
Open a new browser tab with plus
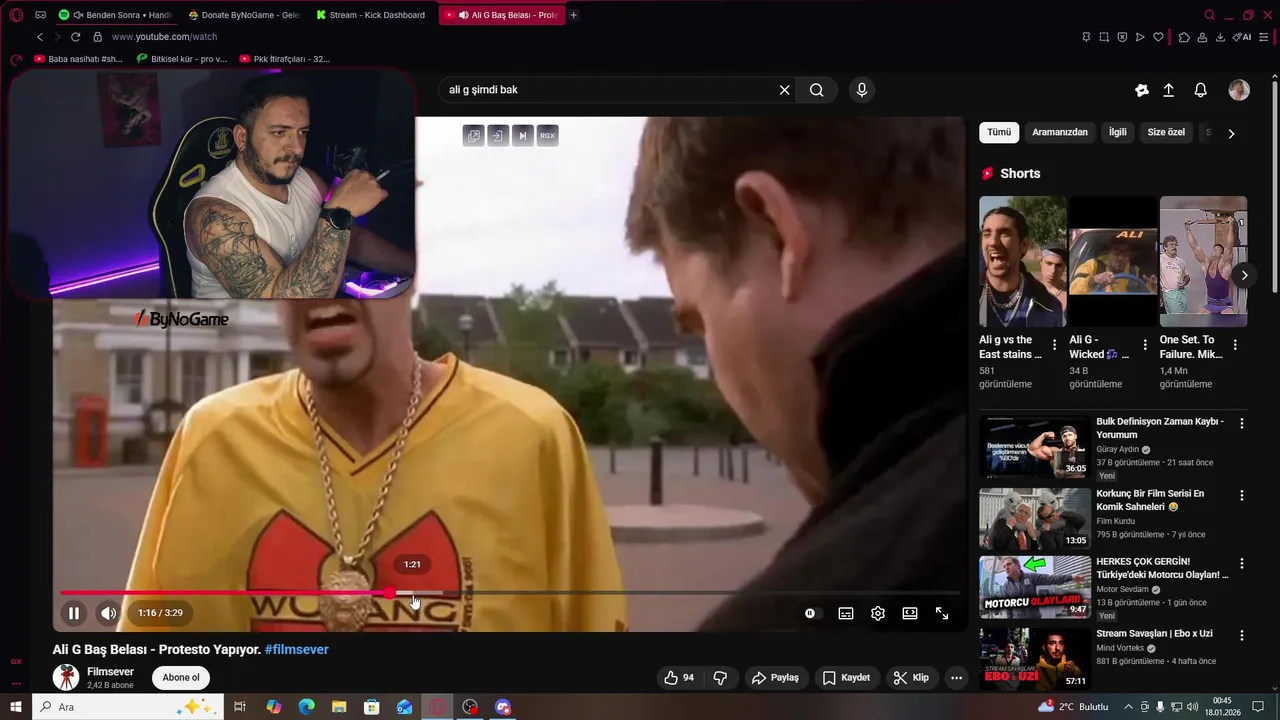click(574, 15)
